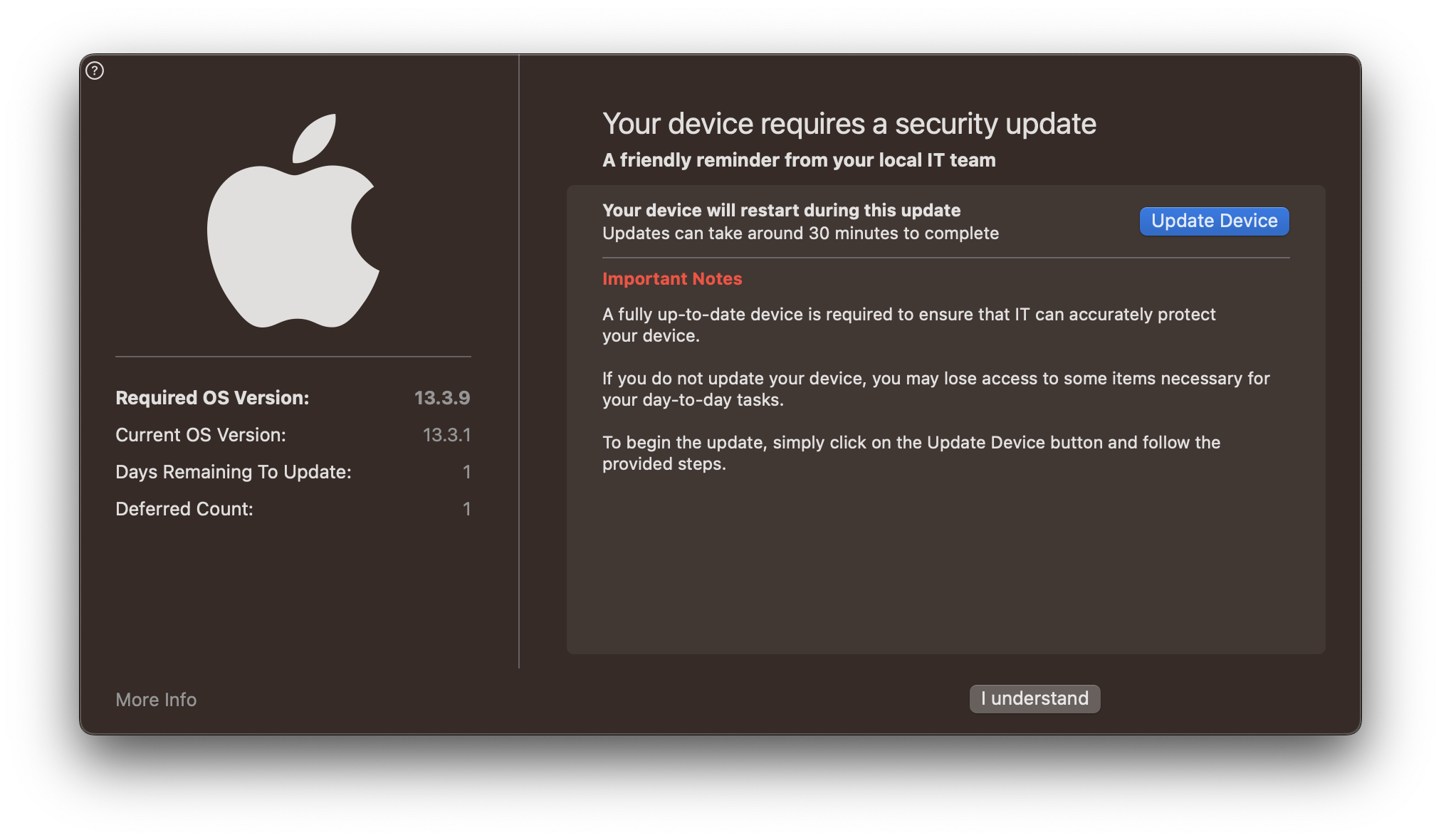Select the Update Device button

pyautogui.click(x=1213, y=221)
